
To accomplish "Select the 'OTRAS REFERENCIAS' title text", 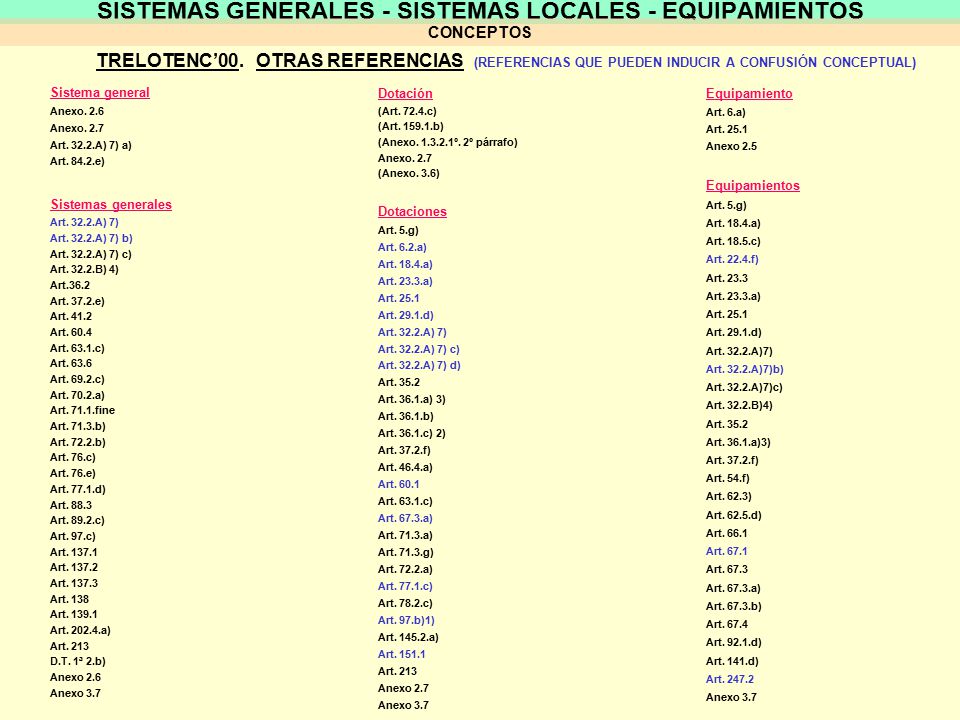I will pos(359,61).
